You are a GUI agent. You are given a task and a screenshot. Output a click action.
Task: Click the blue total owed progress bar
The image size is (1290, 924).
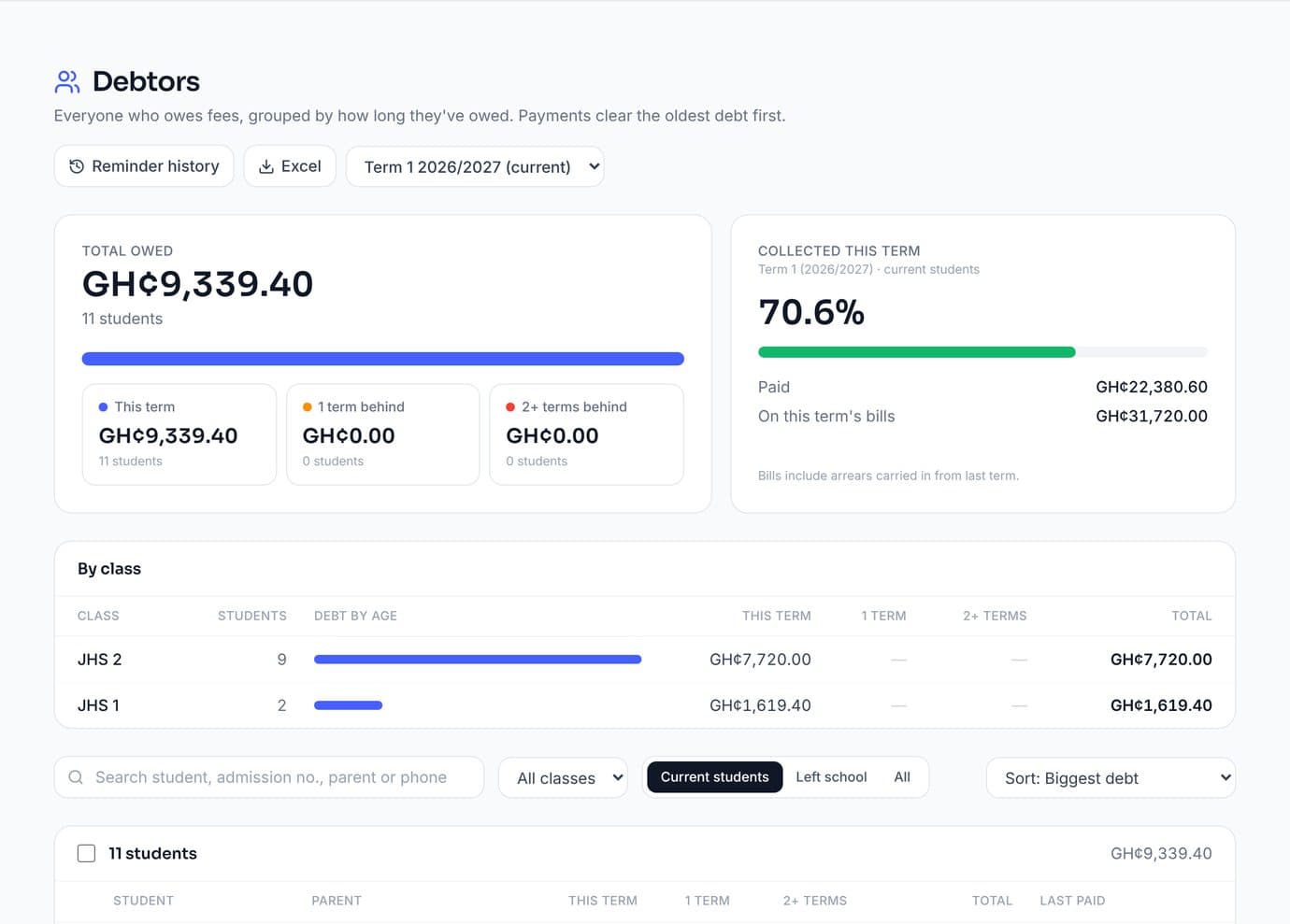pos(383,359)
